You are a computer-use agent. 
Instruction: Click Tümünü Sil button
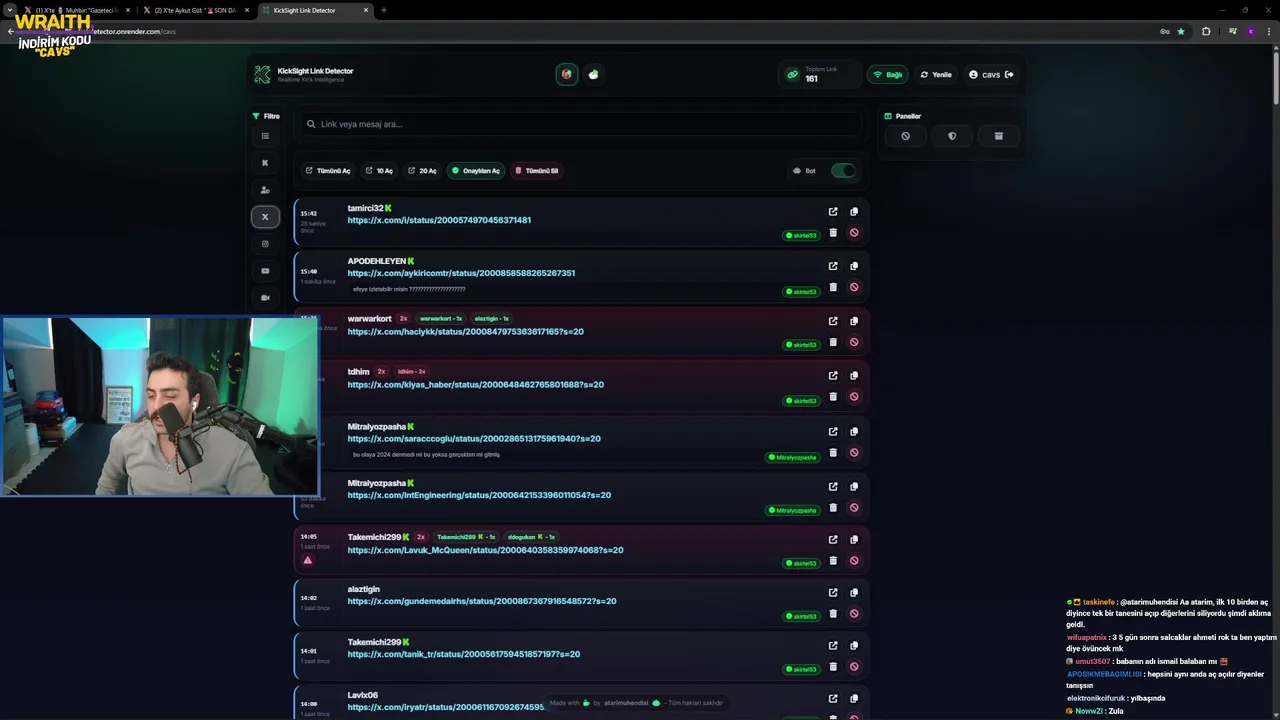537,171
